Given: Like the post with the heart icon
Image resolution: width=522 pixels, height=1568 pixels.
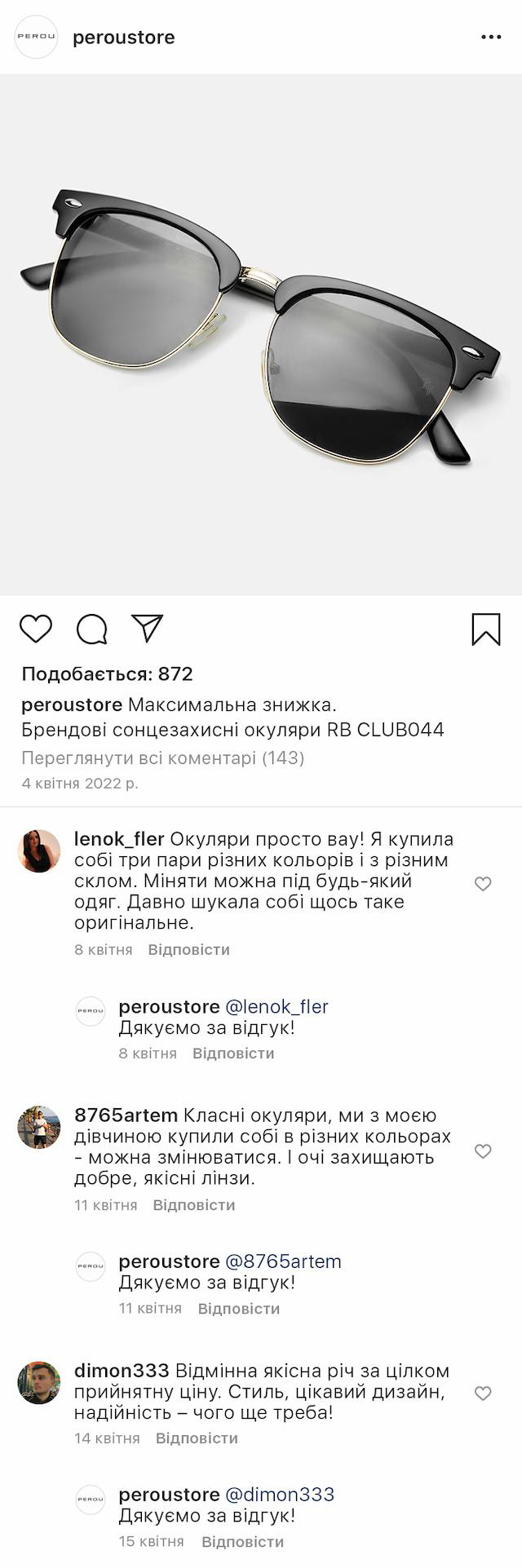Looking at the screenshot, I should click(x=36, y=629).
